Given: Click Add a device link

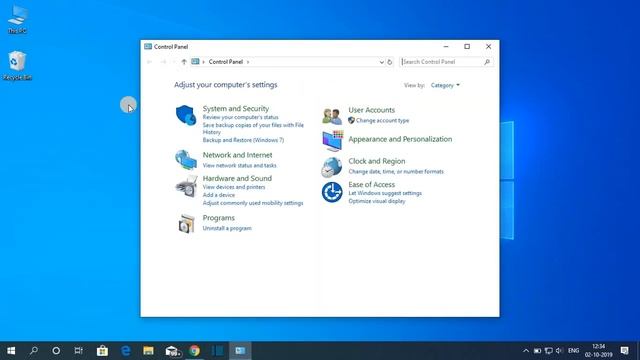Looking at the screenshot, I should pyautogui.click(x=219, y=195).
